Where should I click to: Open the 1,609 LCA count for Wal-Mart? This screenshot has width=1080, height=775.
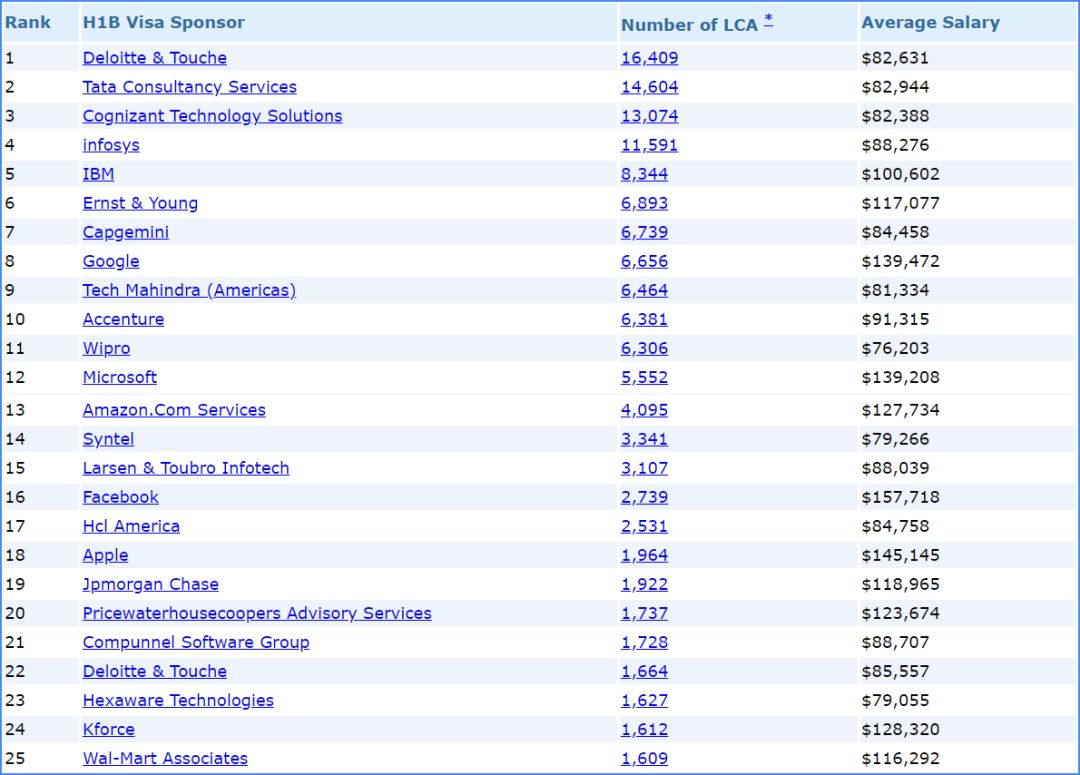pos(645,758)
